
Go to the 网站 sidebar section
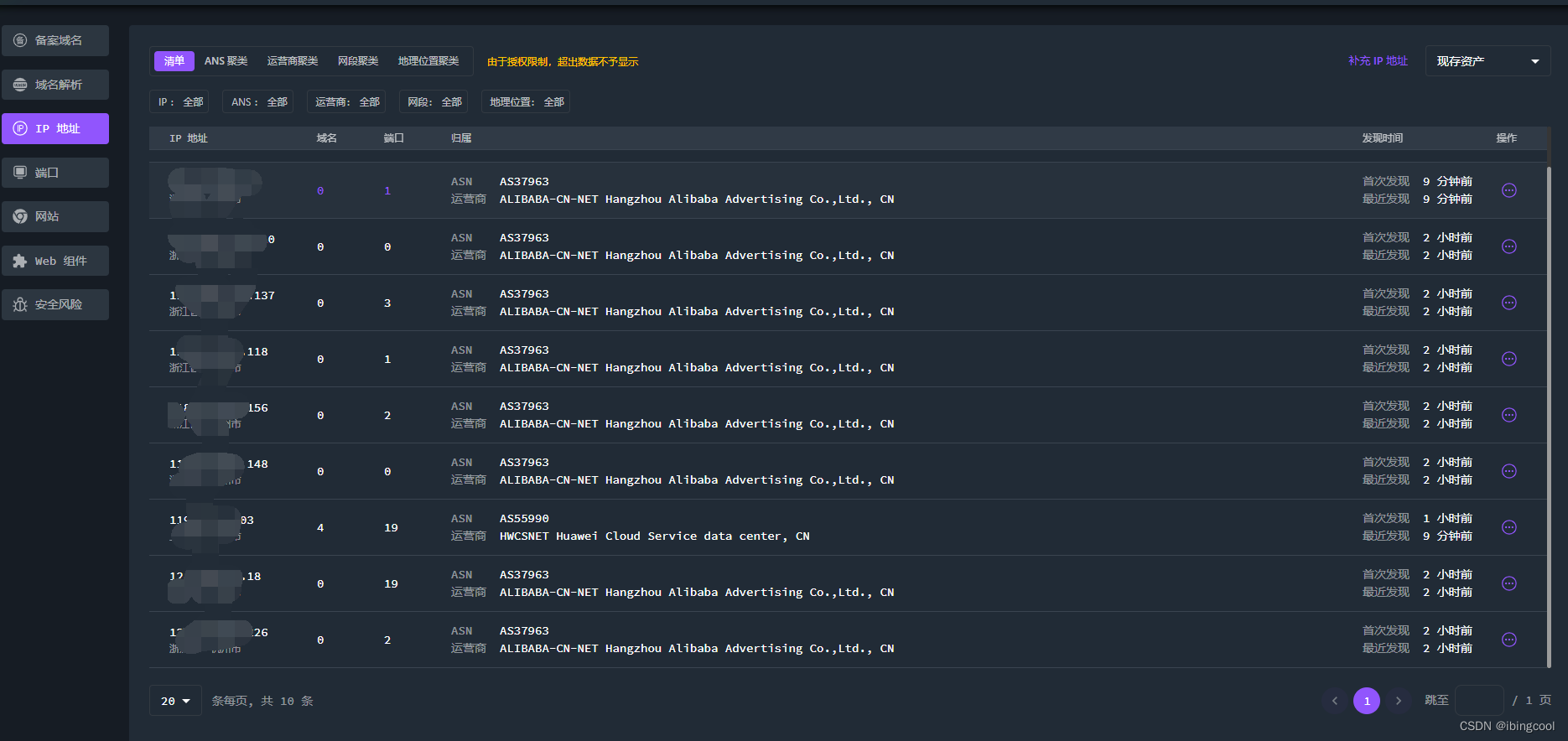coord(55,216)
